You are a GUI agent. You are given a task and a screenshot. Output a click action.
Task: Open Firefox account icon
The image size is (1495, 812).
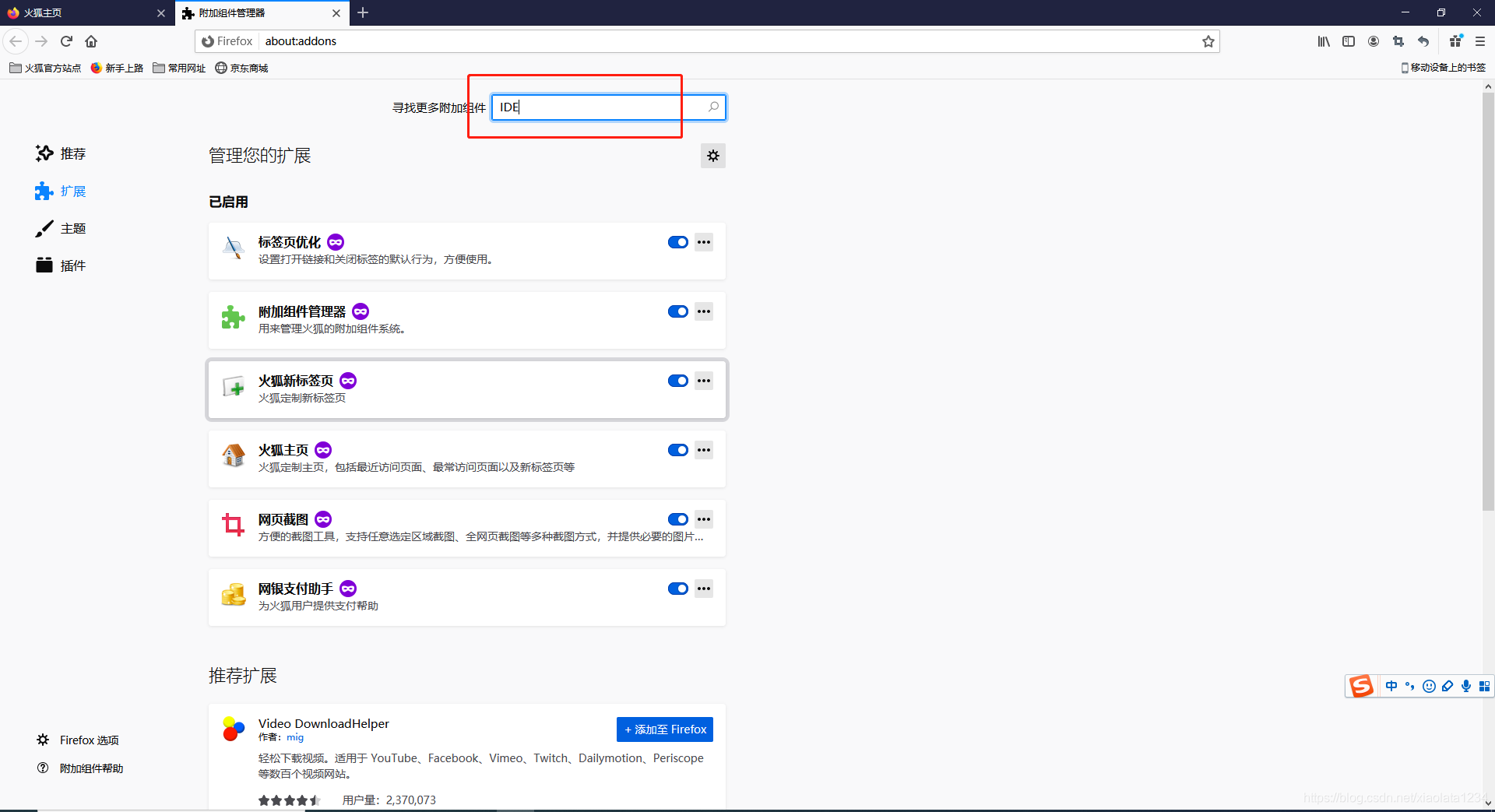(1374, 41)
